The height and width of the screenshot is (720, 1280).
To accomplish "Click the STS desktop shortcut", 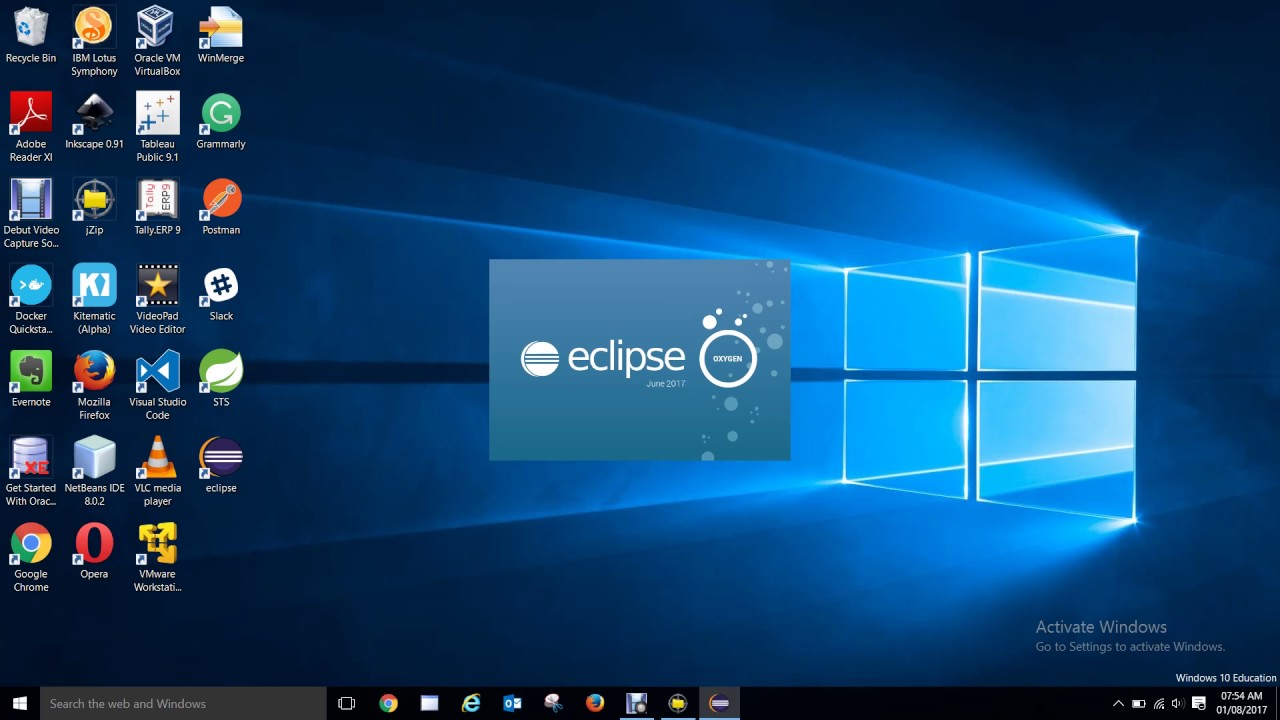I will (221, 380).
